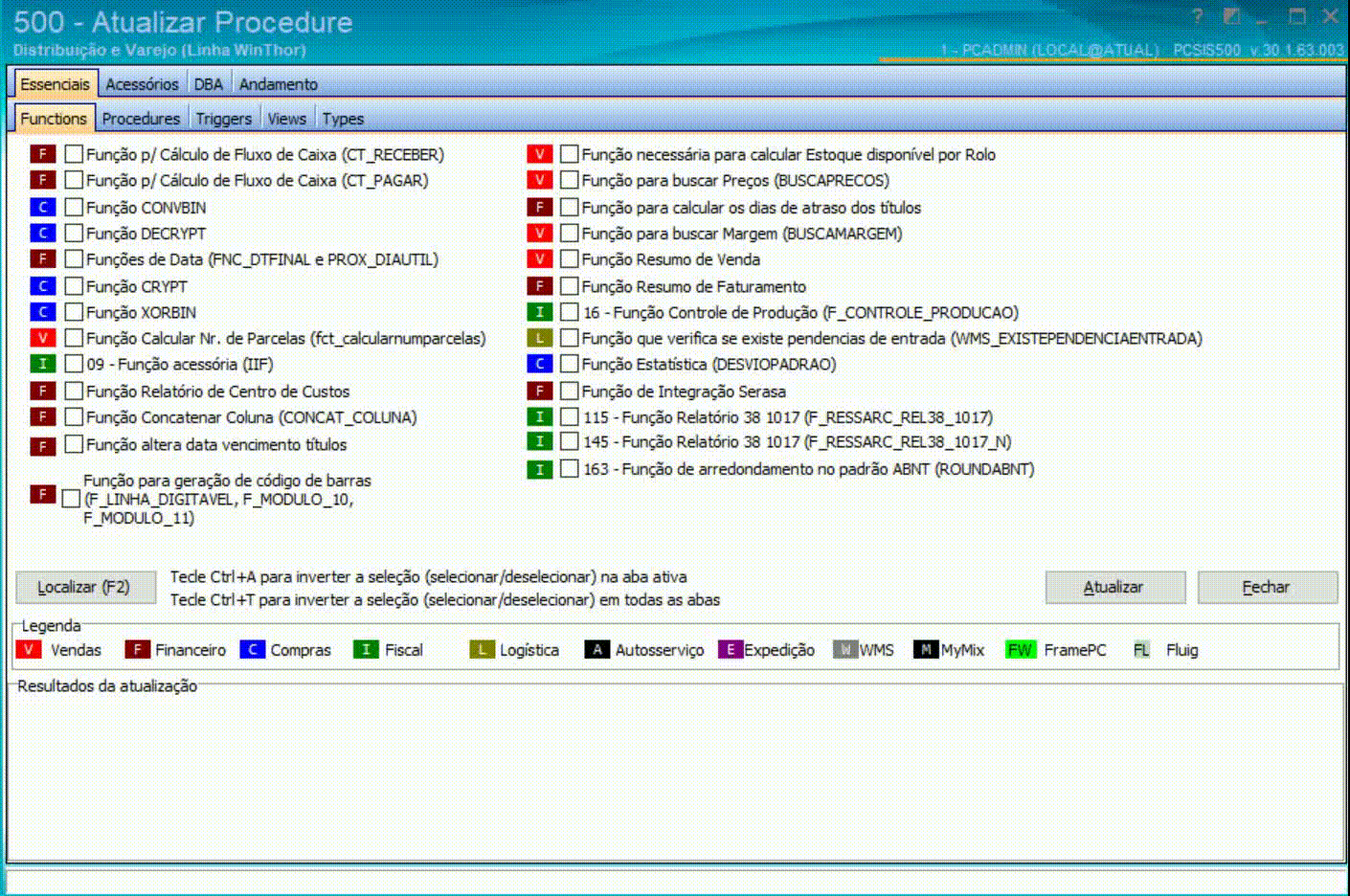Image resolution: width=1350 pixels, height=896 pixels.
Task: Click the F icon beside CT_RECEBER function
Action: click(42, 154)
